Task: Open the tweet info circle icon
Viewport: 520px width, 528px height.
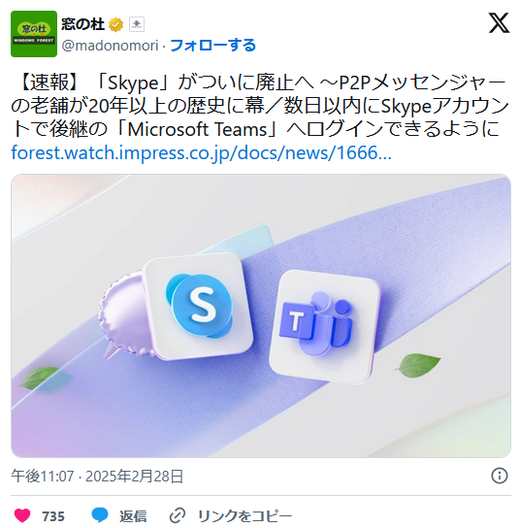Action: pyautogui.click(x=499, y=476)
